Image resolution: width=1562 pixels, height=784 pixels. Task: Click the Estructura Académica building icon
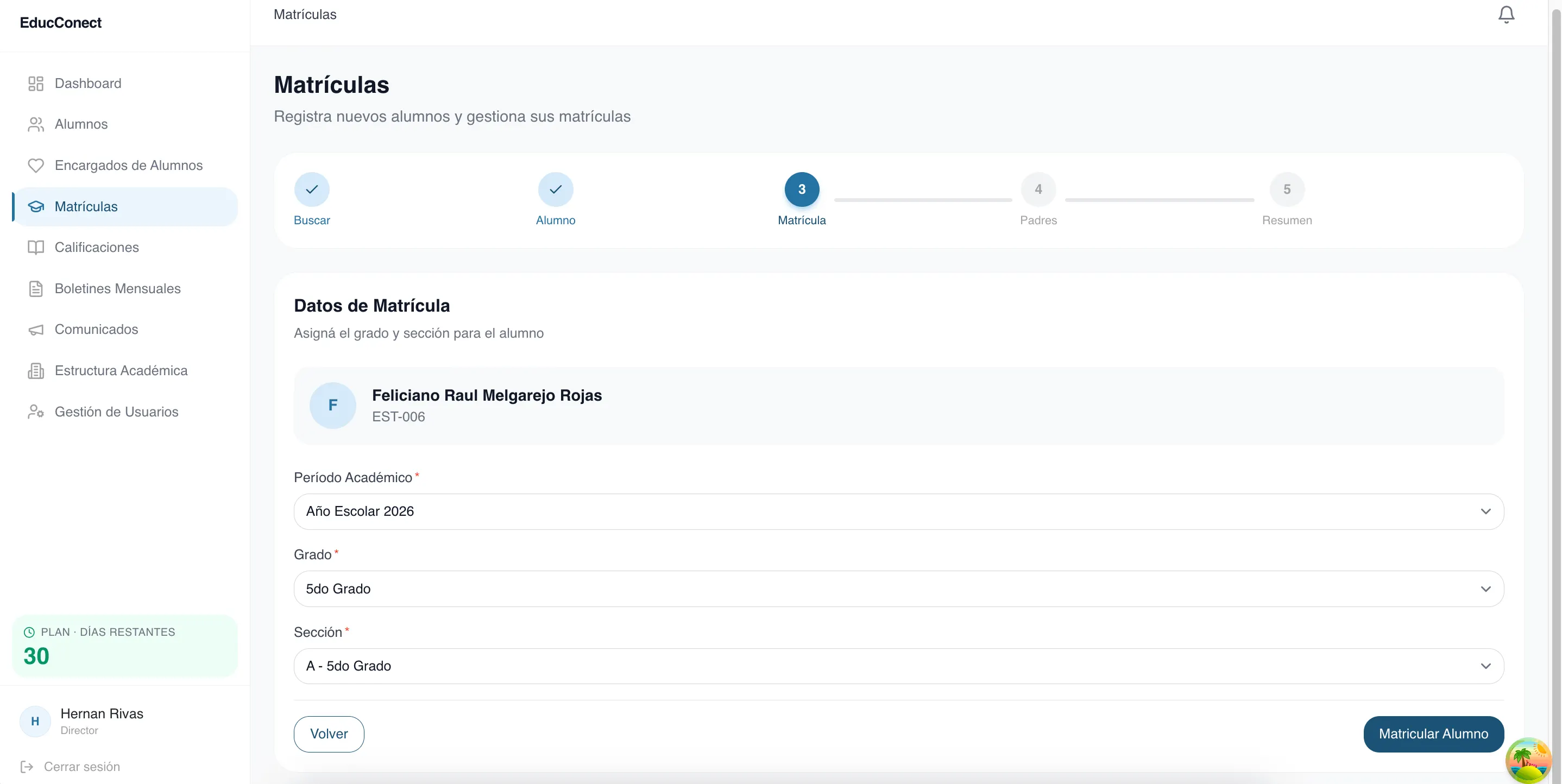(36, 370)
